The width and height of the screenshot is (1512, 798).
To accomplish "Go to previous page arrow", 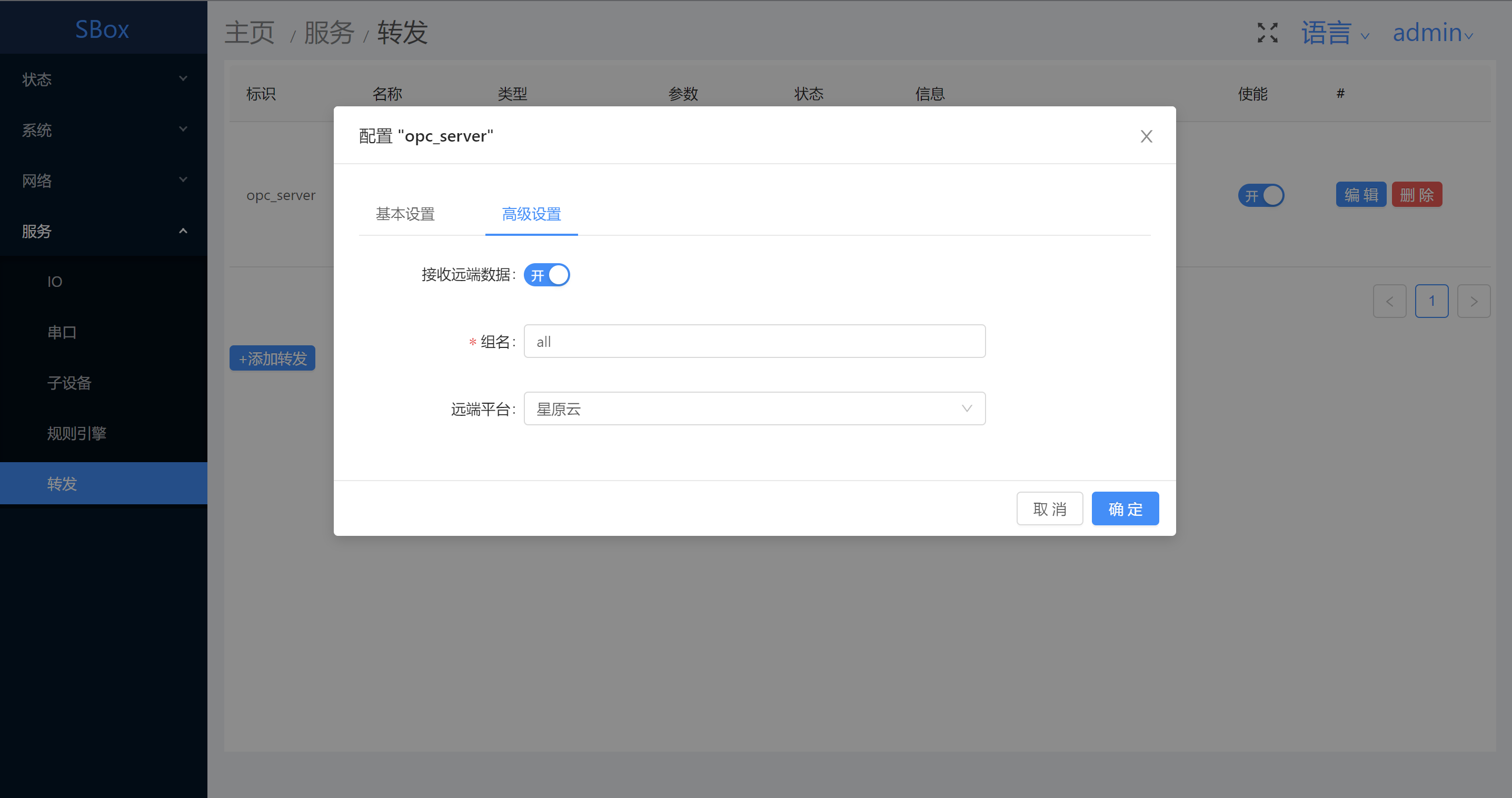I will pos(1389,302).
